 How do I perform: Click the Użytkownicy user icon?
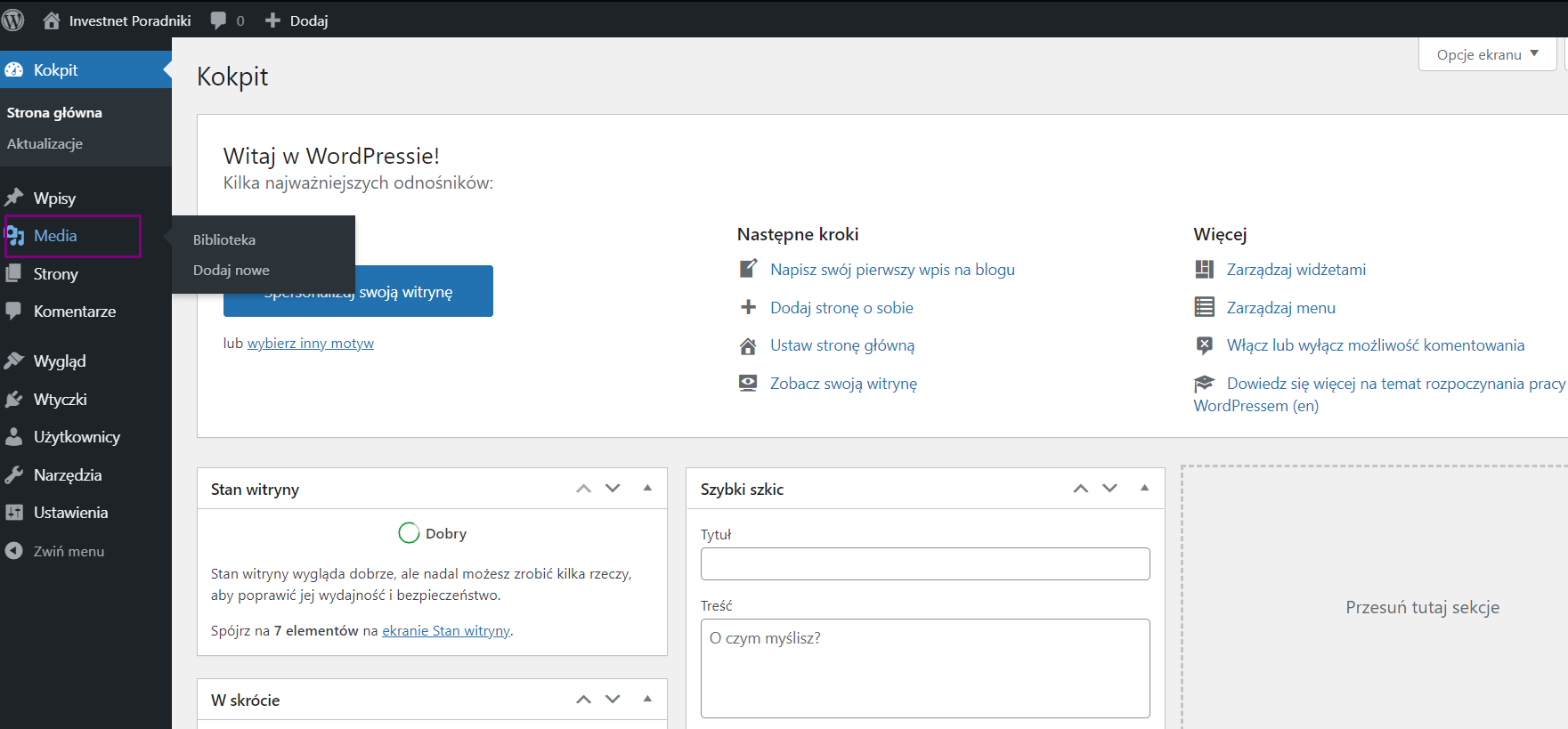14,437
